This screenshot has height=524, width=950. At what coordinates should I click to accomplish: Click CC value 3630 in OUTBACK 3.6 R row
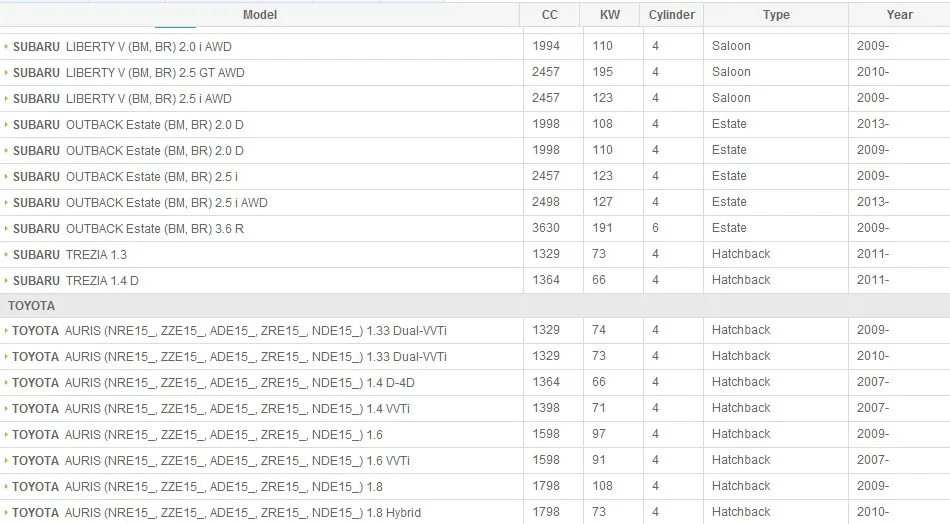click(546, 228)
